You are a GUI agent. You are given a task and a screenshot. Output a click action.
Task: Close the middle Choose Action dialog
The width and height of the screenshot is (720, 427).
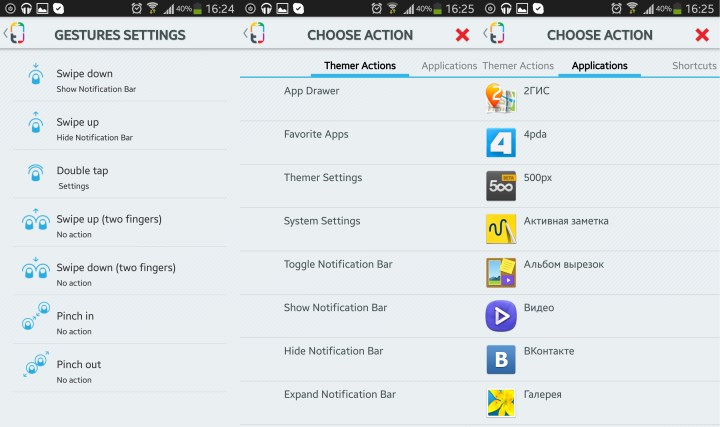(x=462, y=35)
